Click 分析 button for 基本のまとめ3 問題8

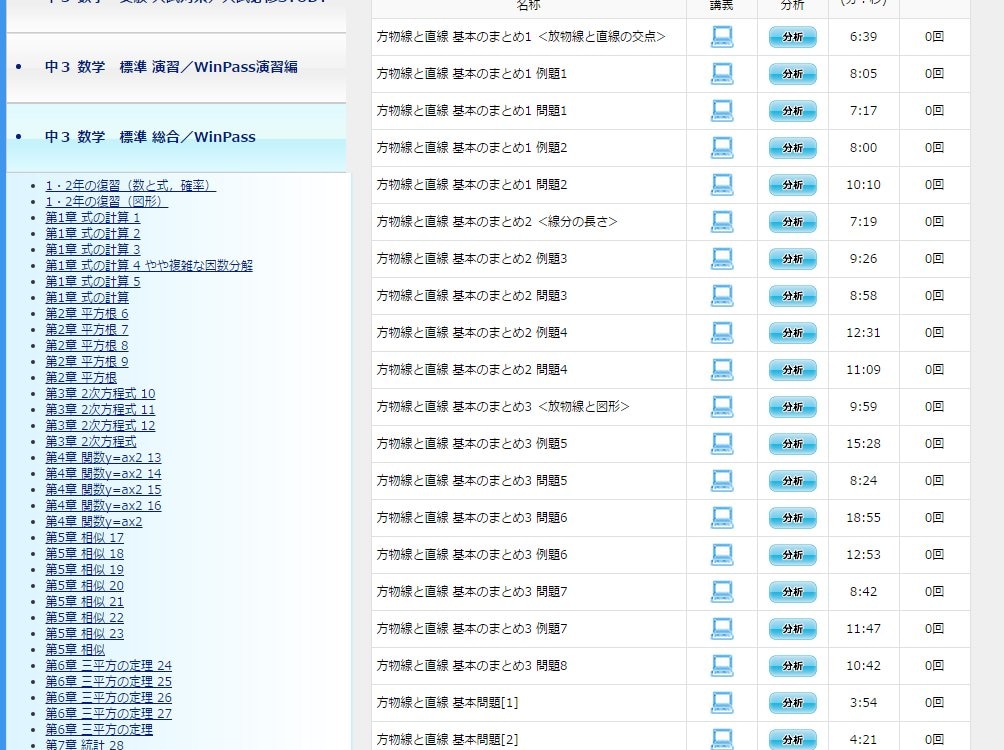[793, 666]
